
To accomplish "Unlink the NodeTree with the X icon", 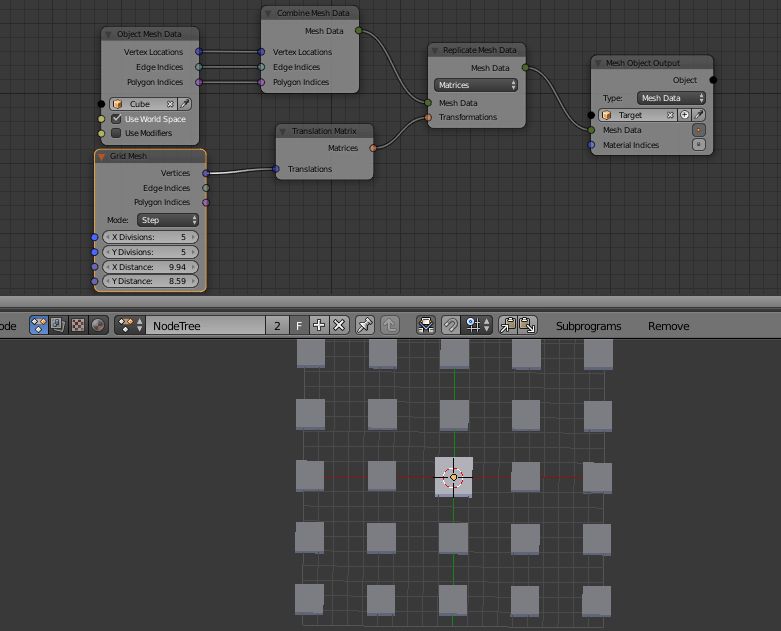I will click(339, 326).
